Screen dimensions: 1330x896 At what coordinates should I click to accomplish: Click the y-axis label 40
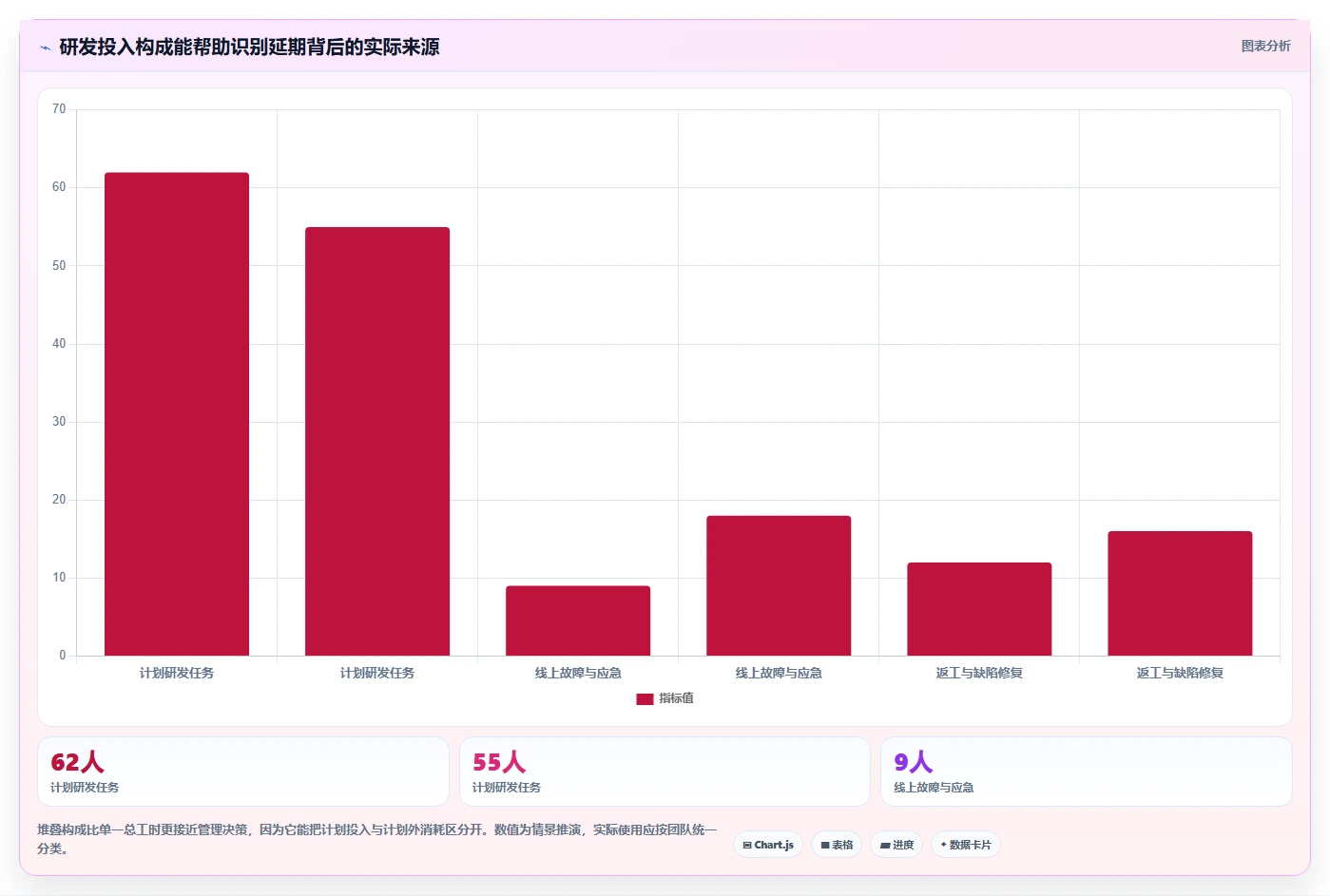[59, 343]
